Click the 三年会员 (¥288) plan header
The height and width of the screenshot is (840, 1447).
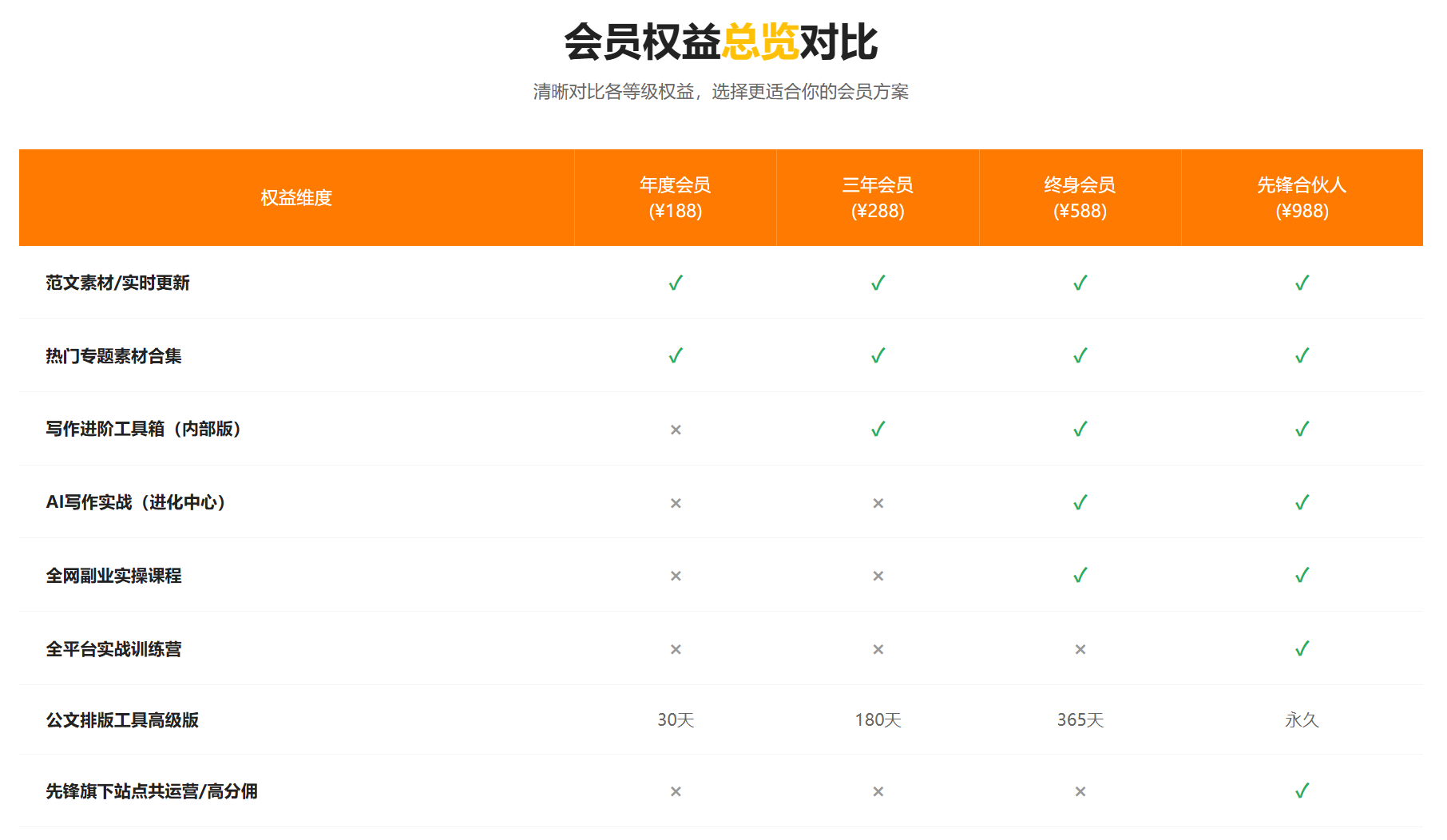[878, 197]
